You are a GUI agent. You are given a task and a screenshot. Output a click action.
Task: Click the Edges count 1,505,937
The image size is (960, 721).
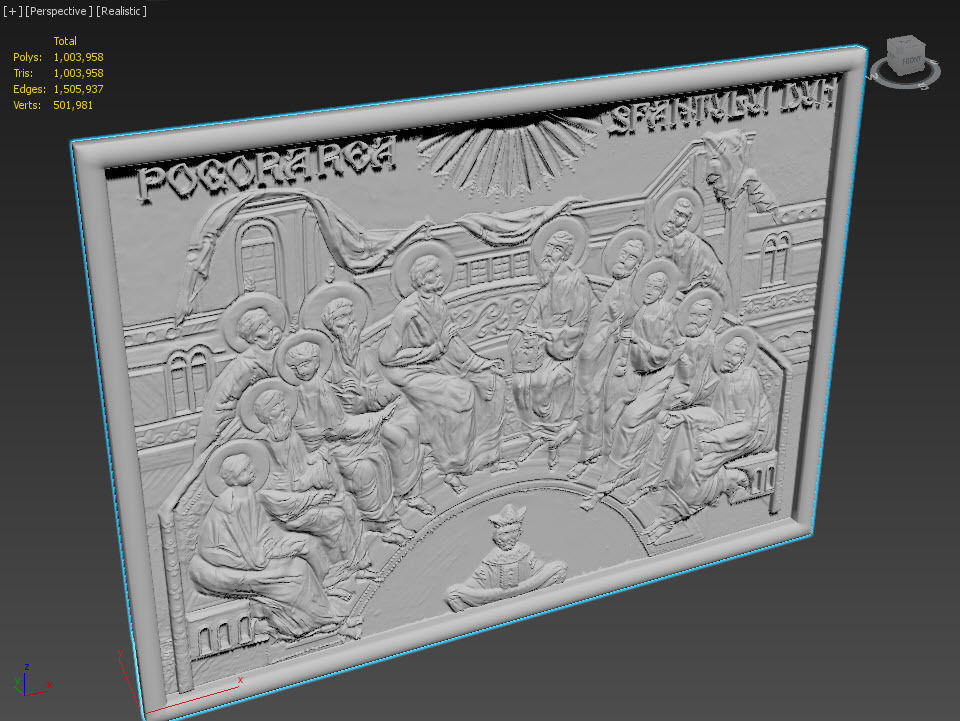point(78,89)
